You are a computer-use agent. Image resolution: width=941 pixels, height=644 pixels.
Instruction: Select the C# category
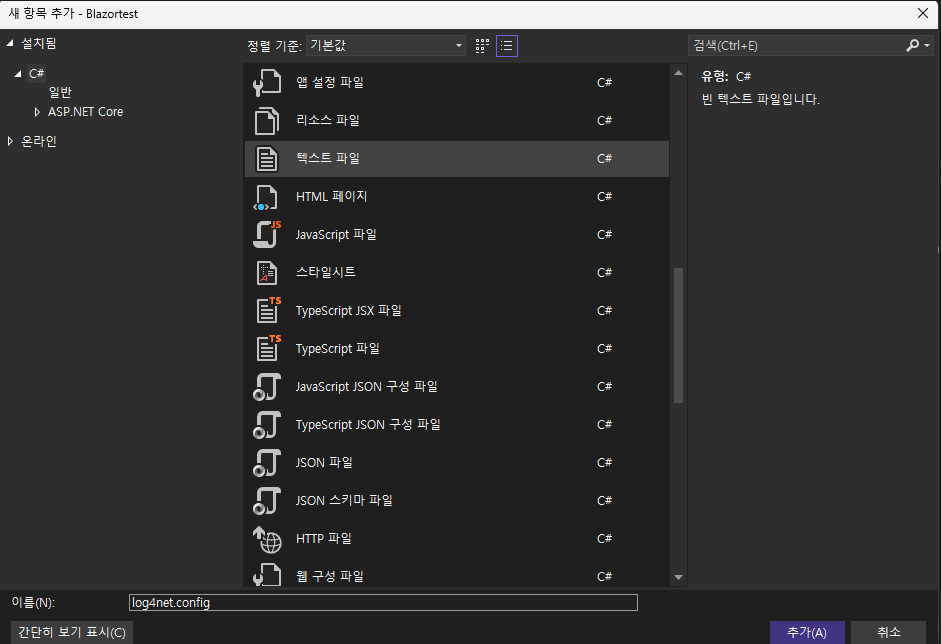37,74
